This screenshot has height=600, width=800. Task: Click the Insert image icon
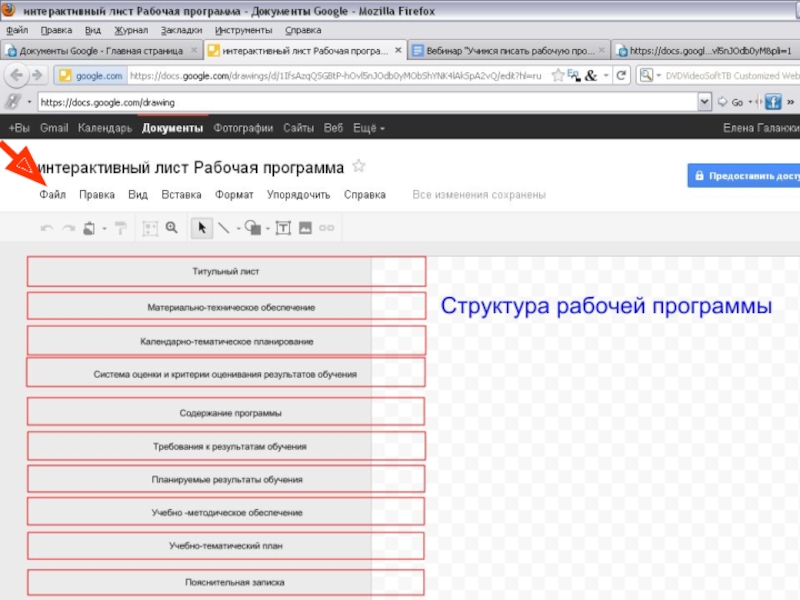pyautogui.click(x=305, y=228)
